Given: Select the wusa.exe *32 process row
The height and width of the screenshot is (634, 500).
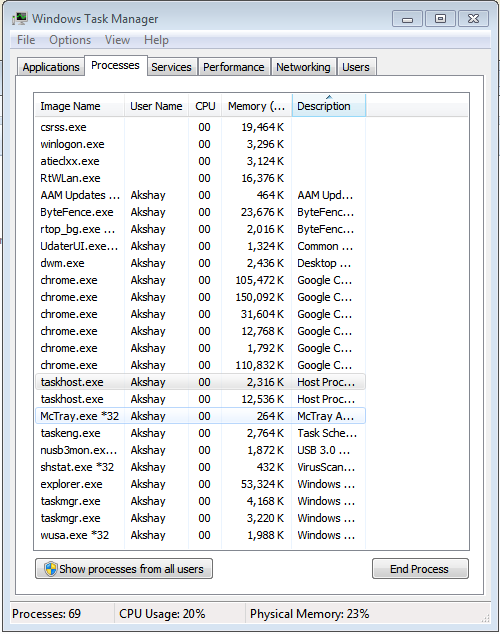Looking at the screenshot, I should (x=200, y=535).
